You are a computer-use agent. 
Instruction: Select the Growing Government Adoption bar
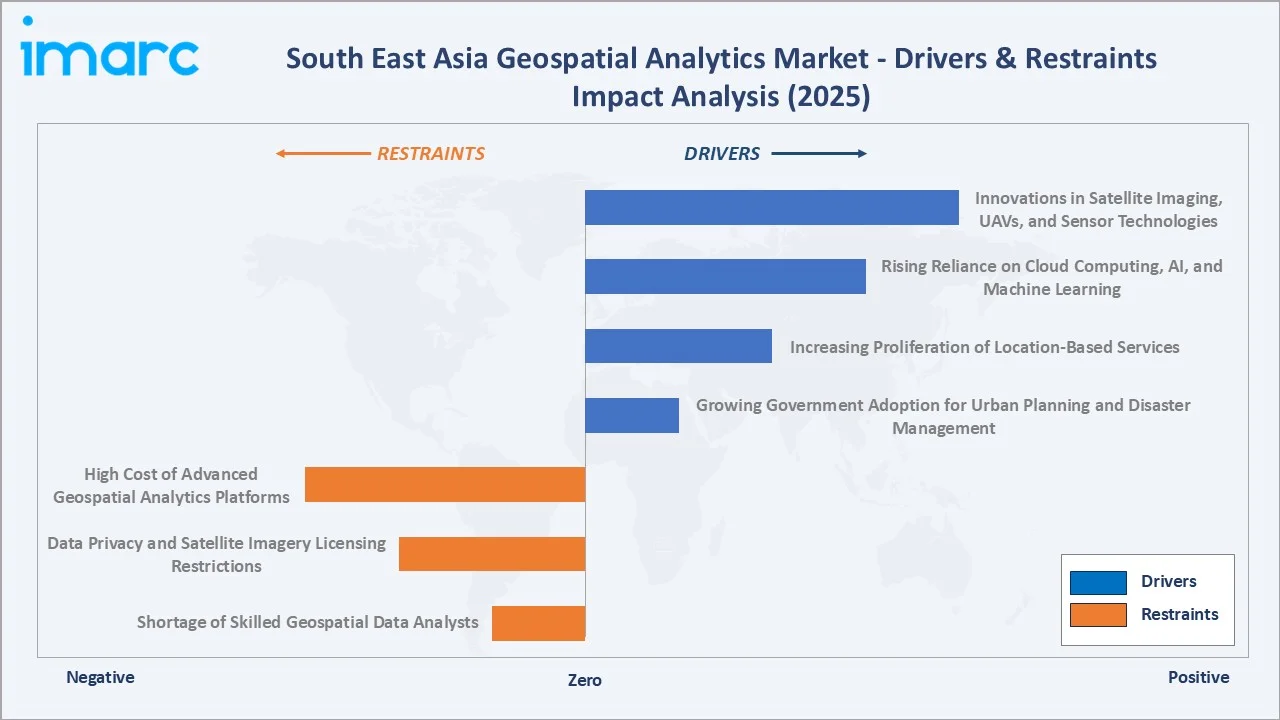[x=632, y=415]
